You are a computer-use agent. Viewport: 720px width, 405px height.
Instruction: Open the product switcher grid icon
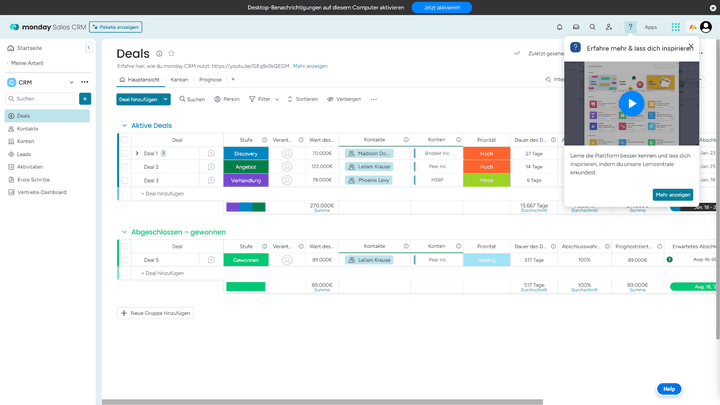click(676, 27)
